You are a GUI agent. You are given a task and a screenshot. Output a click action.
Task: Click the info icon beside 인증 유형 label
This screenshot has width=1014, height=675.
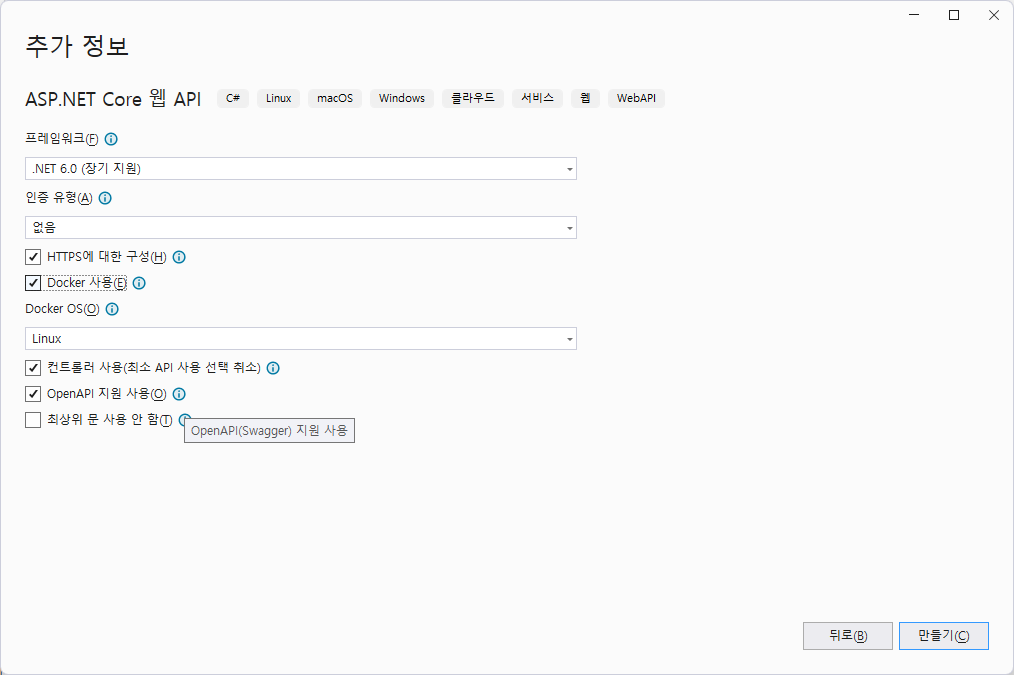click(105, 198)
